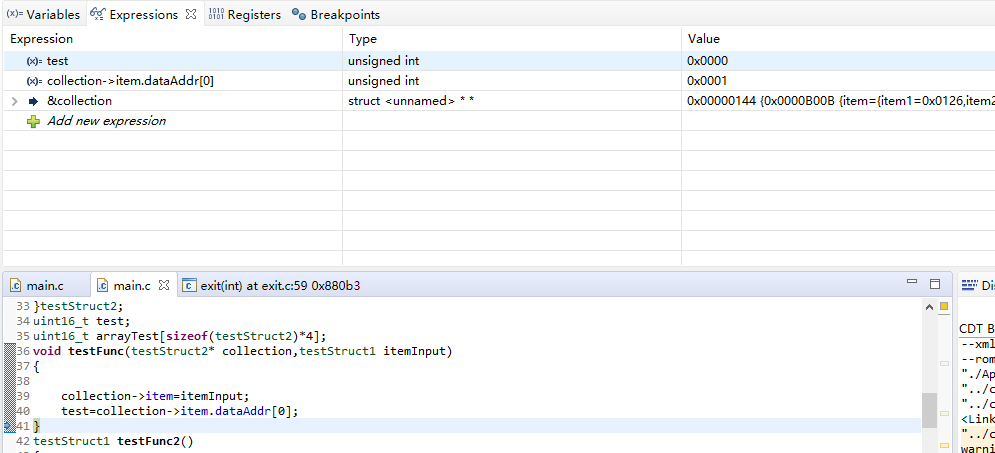Screen dimensions: 995x453
Task: Click the yellow warning marker in overview ruler
Action: [x=944, y=306]
